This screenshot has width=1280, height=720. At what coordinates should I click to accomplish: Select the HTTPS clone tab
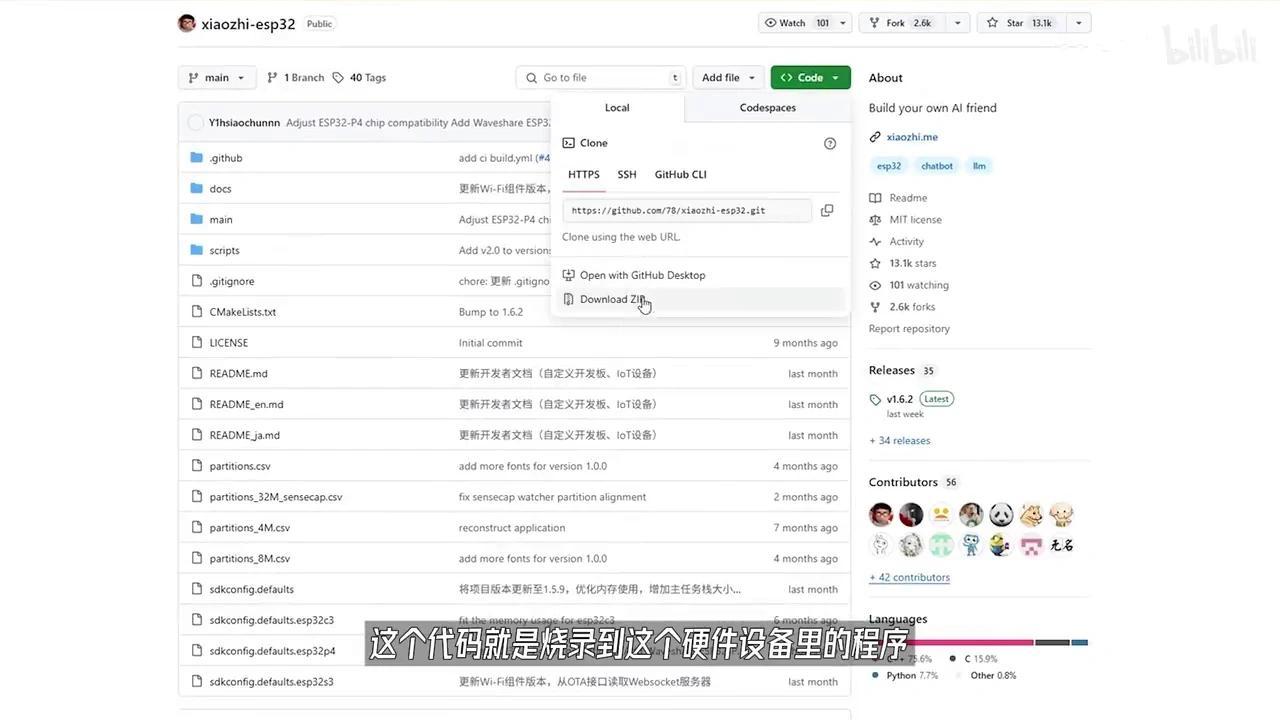[584, 175]
